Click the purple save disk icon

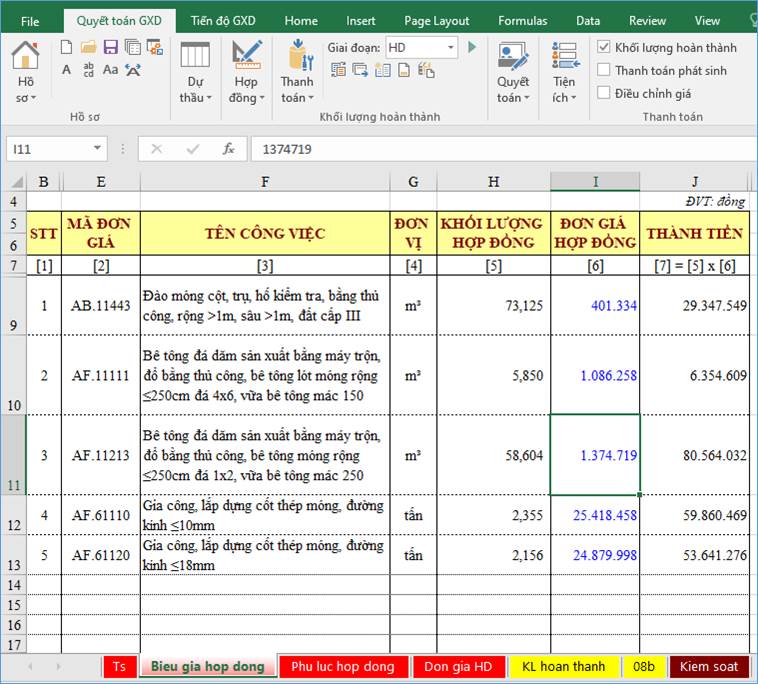pos(110,47)
